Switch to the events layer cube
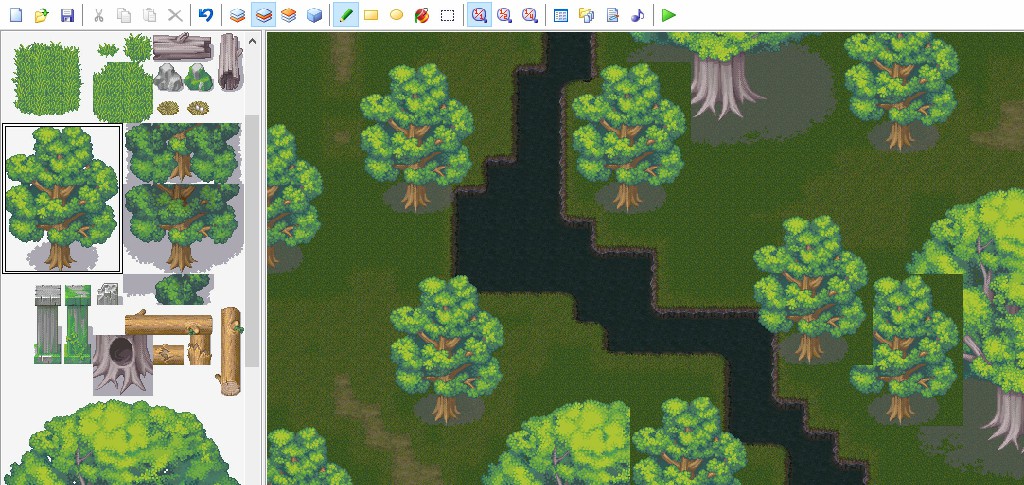1024x485 pixels. coord(314,15)
